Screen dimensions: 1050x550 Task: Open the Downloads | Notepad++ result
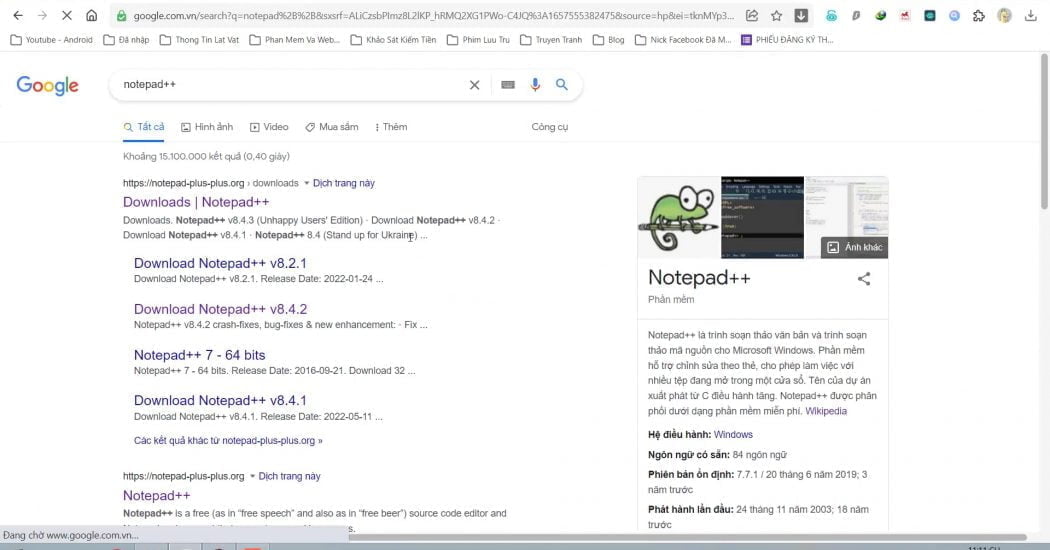point(196,202)
